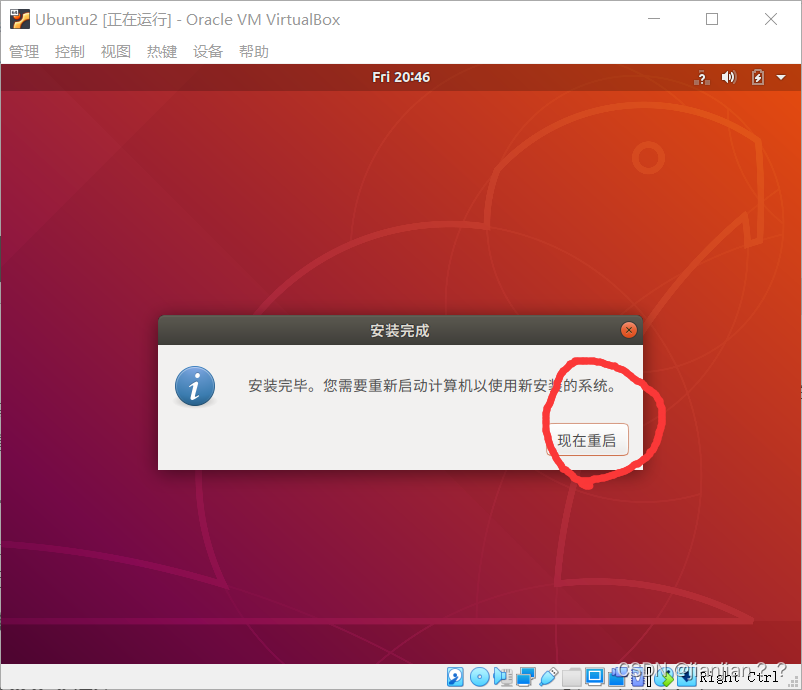Click the 现在重启 restart button
This screenshot has height=690, width=802.
[x=587, y=440]
